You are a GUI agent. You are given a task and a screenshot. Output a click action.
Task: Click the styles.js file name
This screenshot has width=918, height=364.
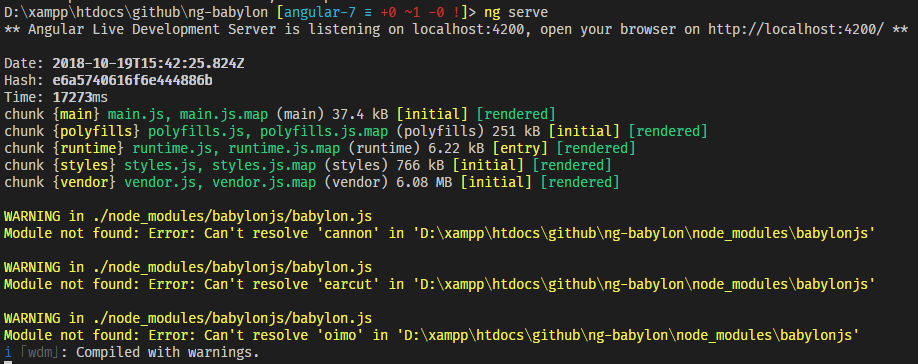[160, 165]
